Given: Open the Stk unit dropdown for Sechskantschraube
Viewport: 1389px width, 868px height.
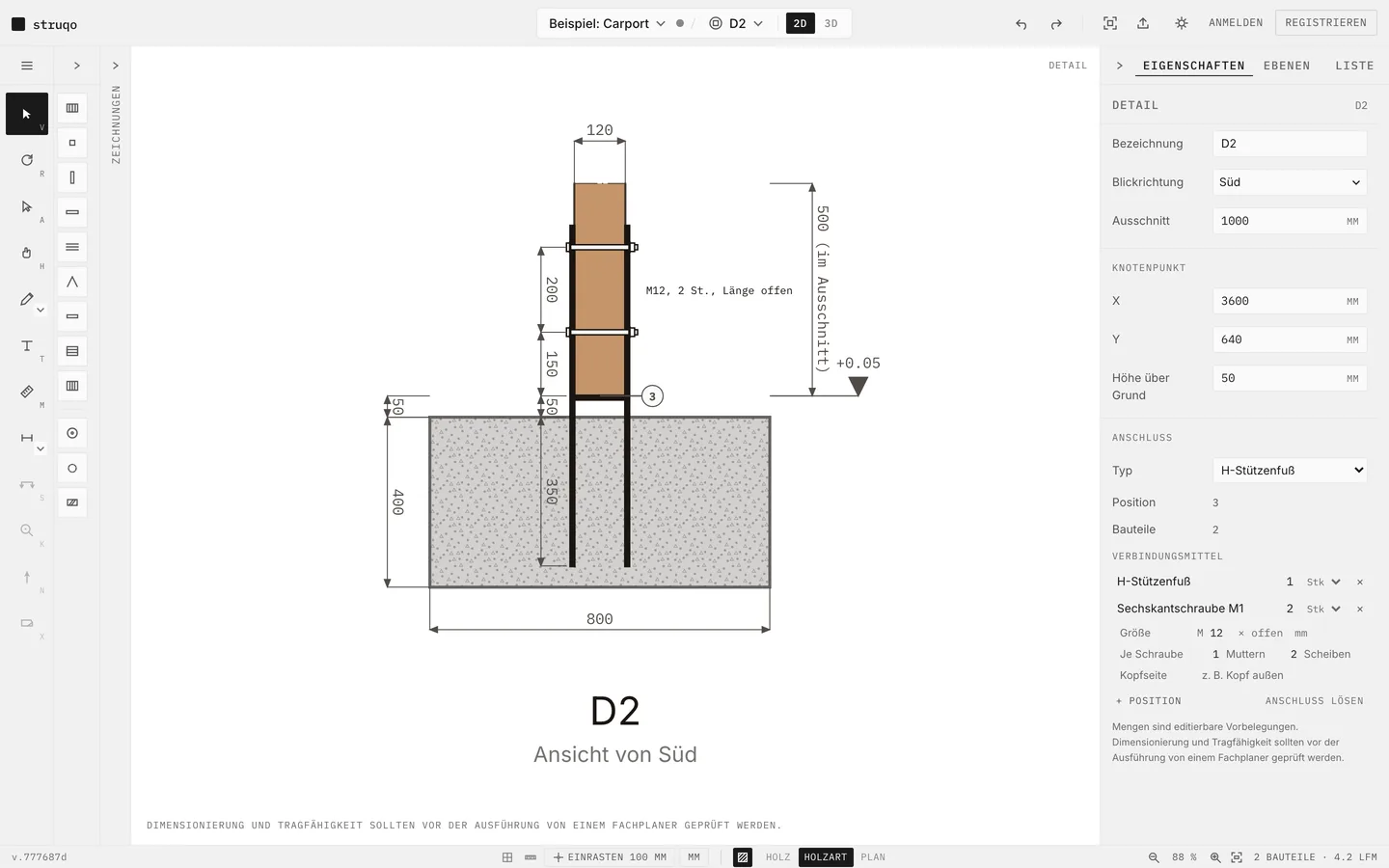Looking at the screenshot, I should [1323, 610].
